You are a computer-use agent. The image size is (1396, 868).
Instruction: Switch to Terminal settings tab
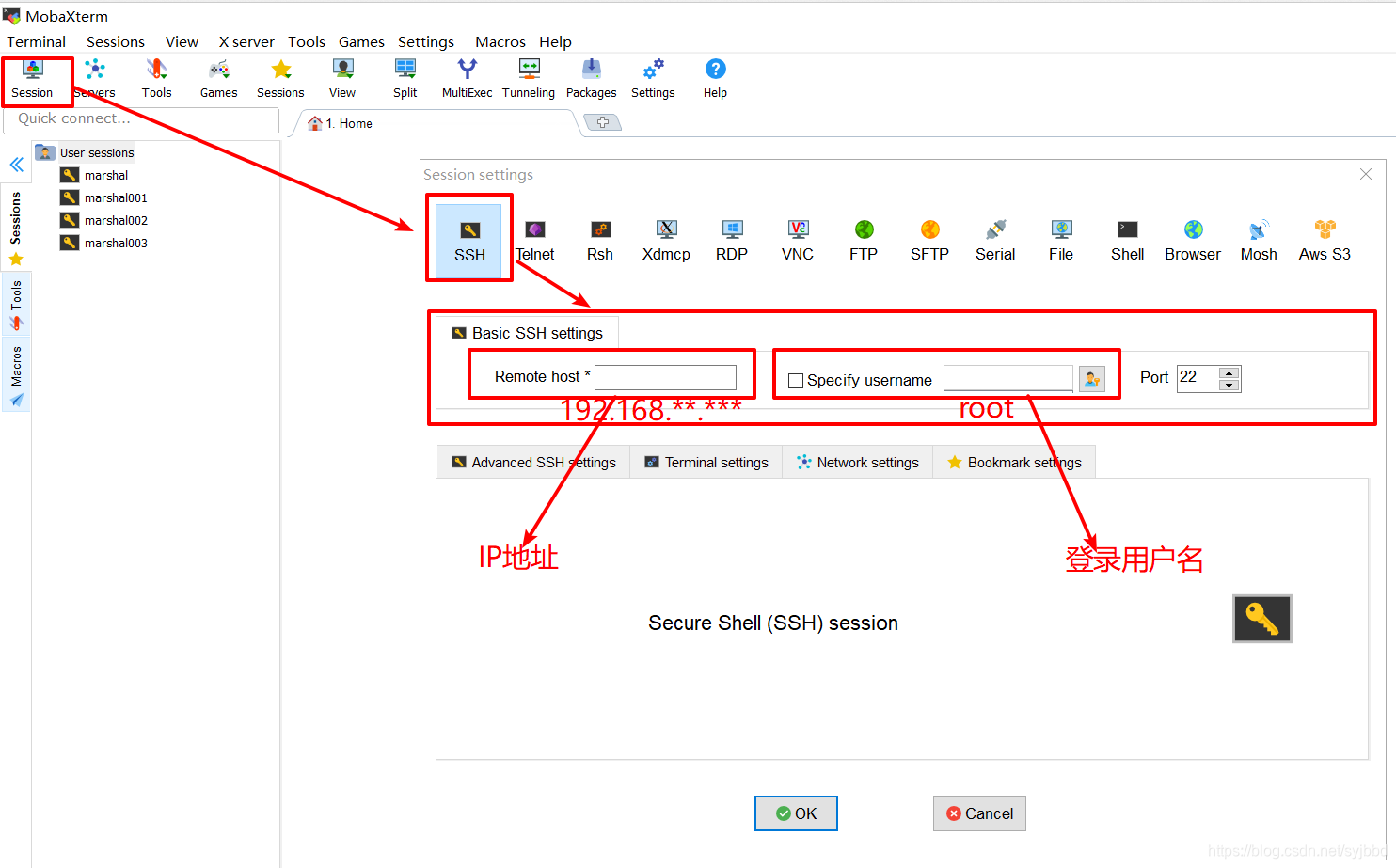click(x=706, y=462)
